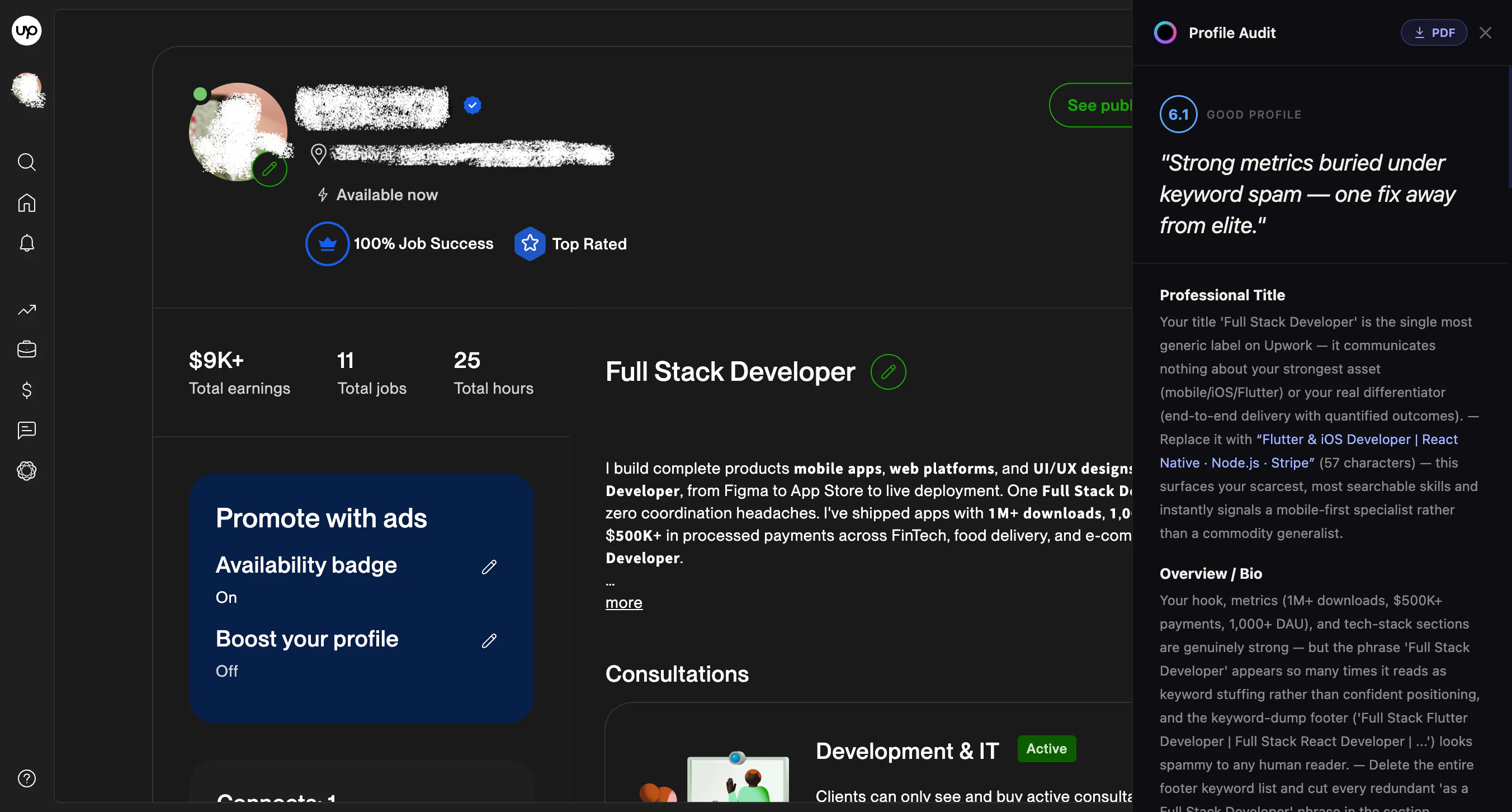
Task: Click the 25 Total hours stat
Action: point(494,373)
